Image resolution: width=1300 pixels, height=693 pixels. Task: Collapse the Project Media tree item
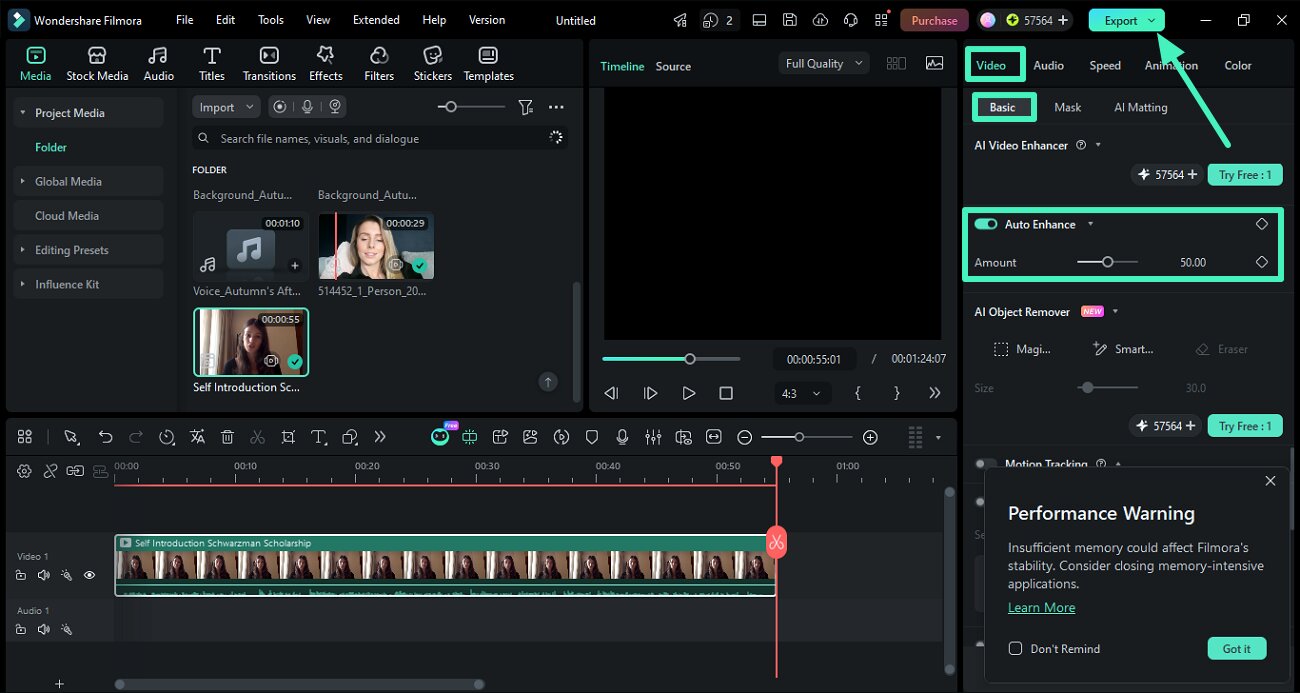click(22, 113)
